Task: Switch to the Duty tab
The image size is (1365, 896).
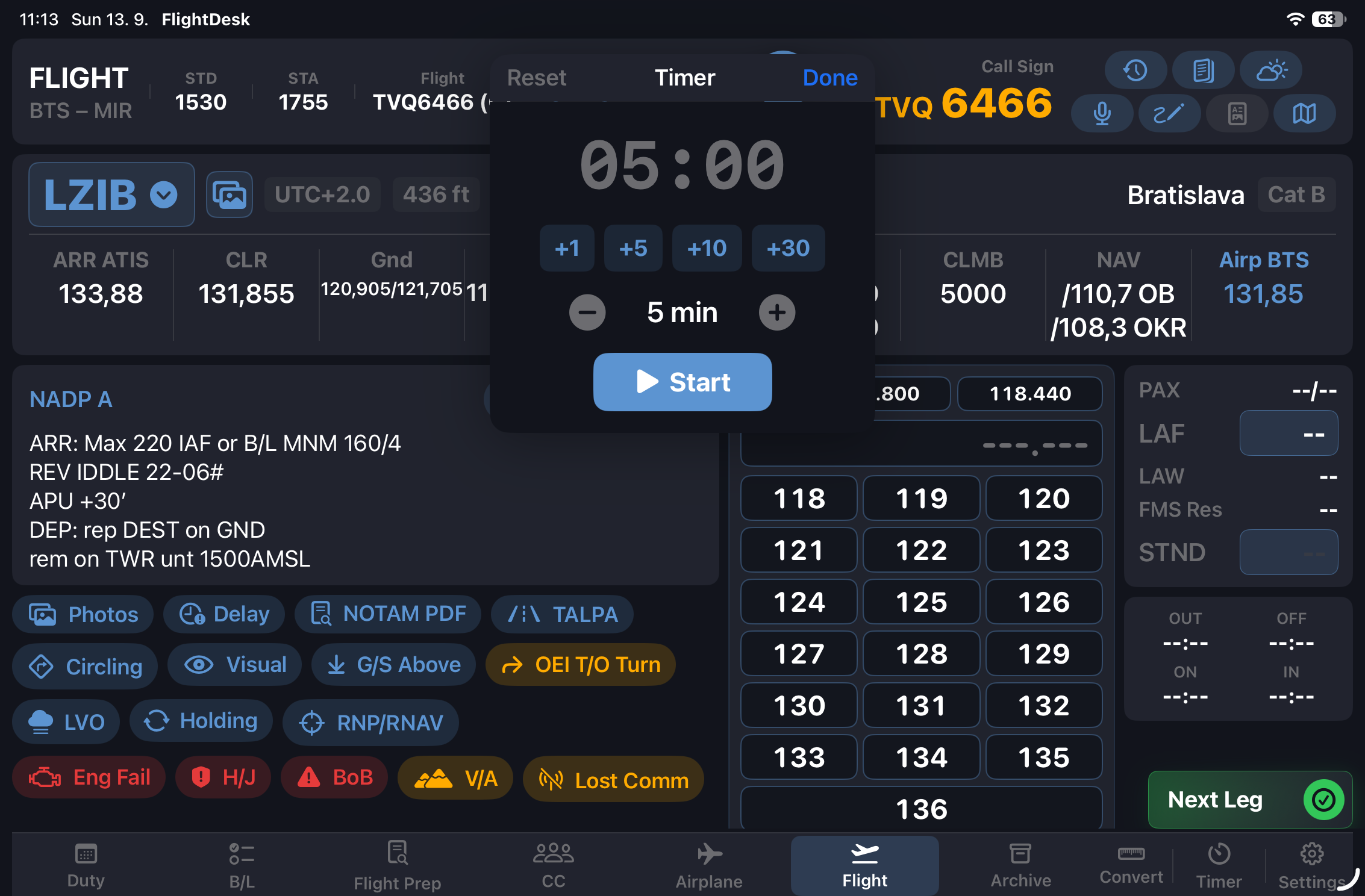Action: tap(86, 865)
